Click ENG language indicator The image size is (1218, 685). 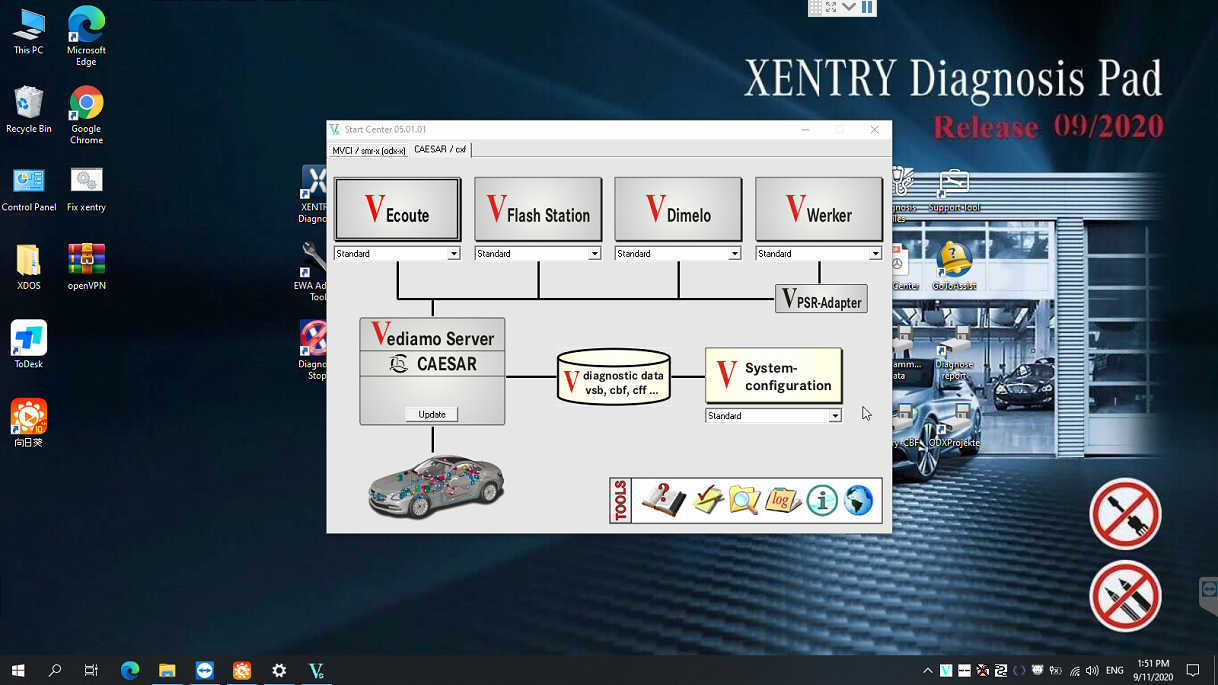point(1115,670)
